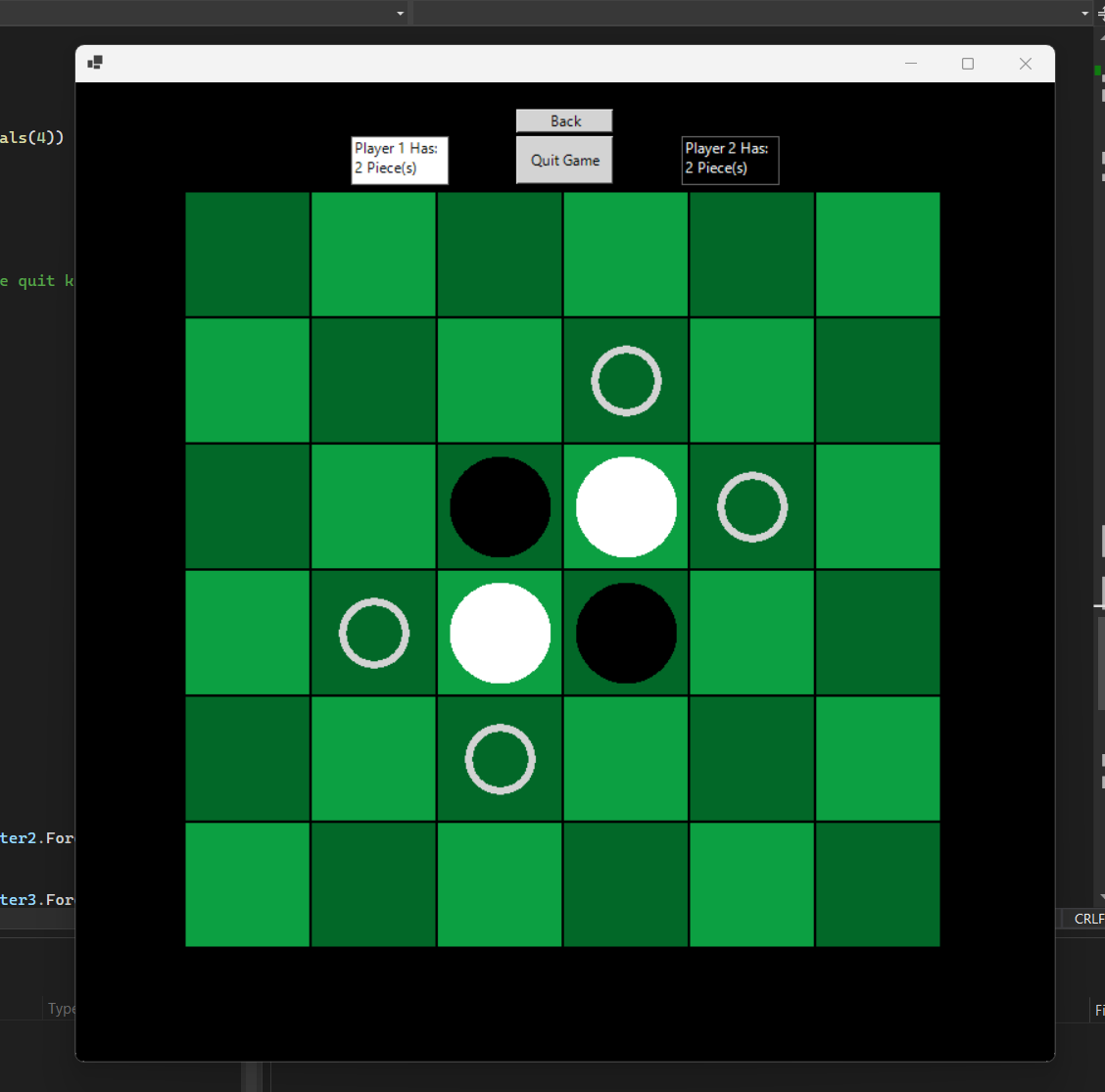
Task: Select the Player 2 piece count box
Action: 730,160
